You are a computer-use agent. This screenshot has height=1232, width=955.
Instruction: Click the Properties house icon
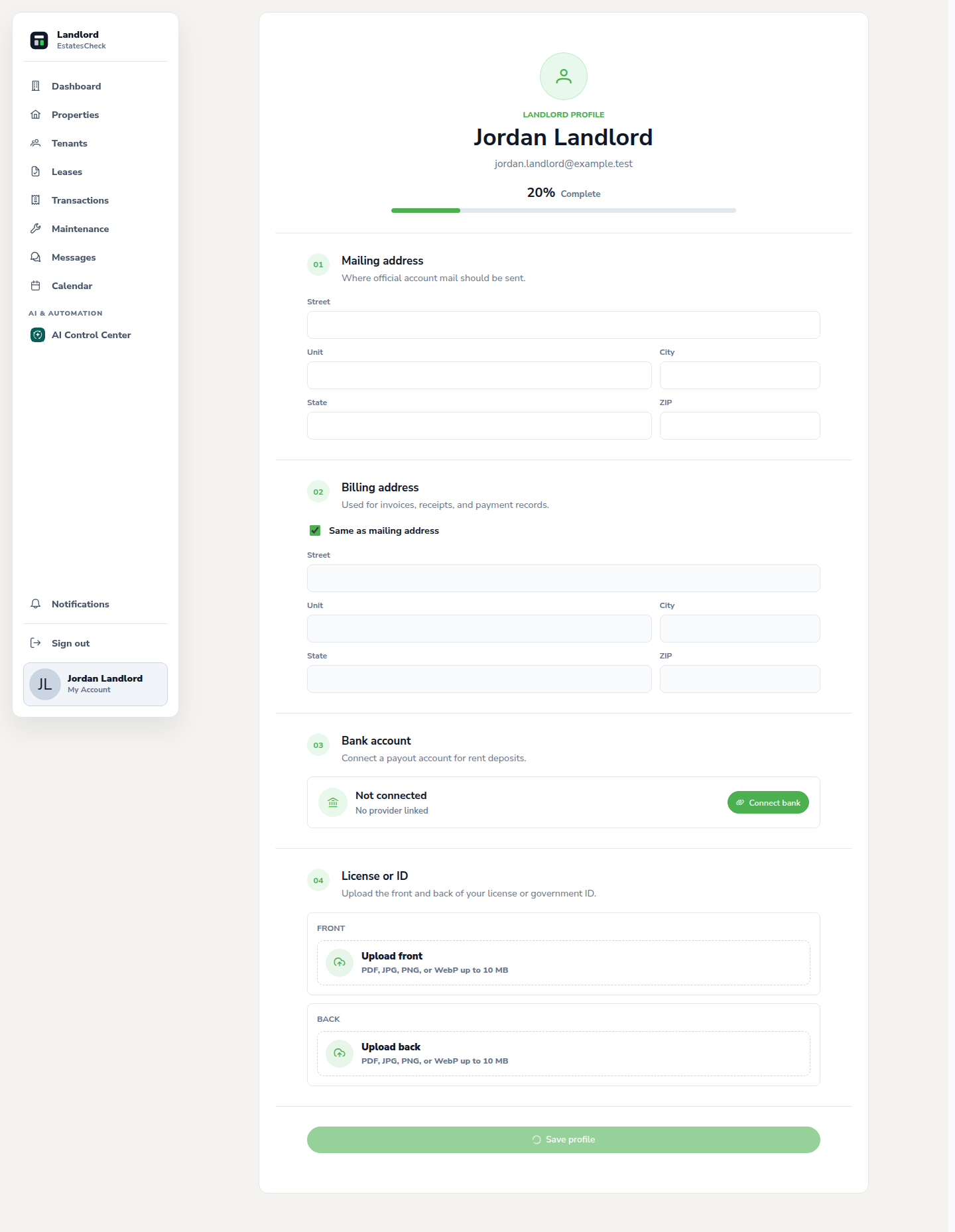(36, 115)
